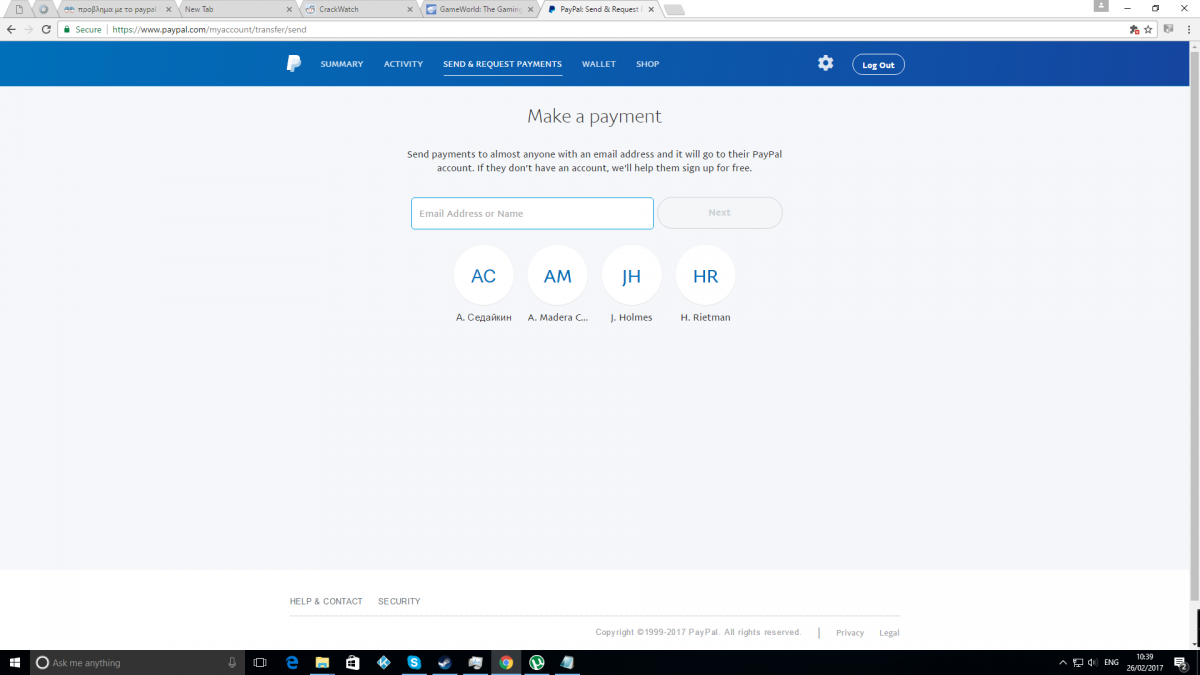
Task: Open File Explorer from taskbar
Action: click(323, 662)
